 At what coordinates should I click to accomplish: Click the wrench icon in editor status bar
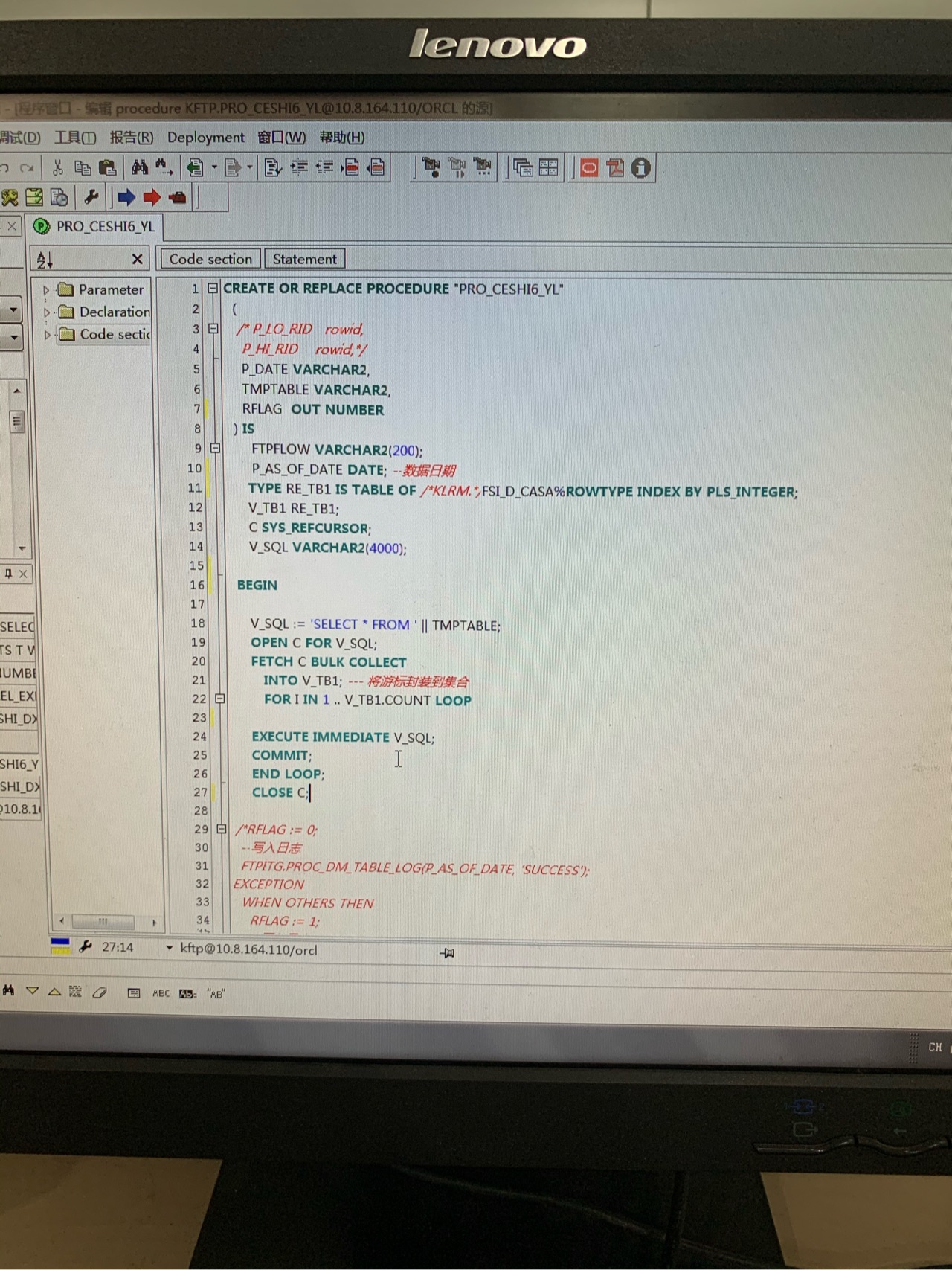pos(86,947)
